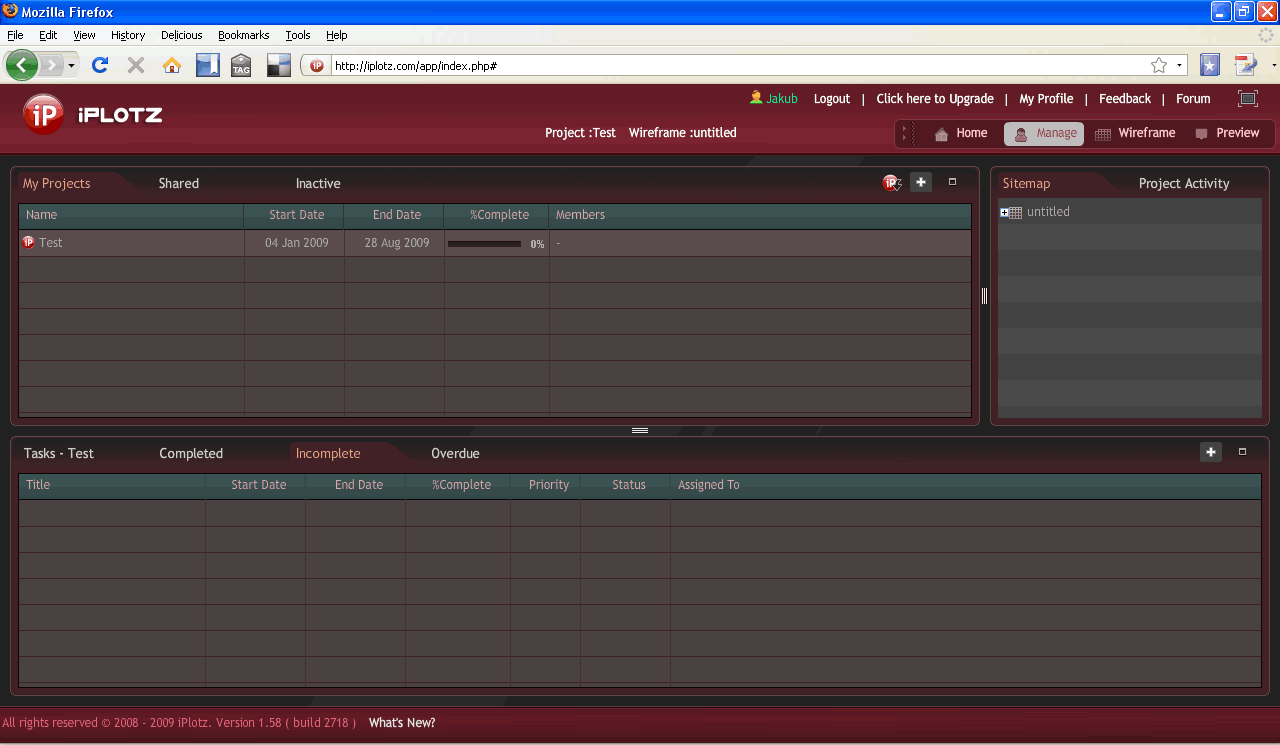The height and width of the screenshot is (745, 1280).
Task: Click the iPlotz site favicon in address bar
Action: (x=317, y=65)
